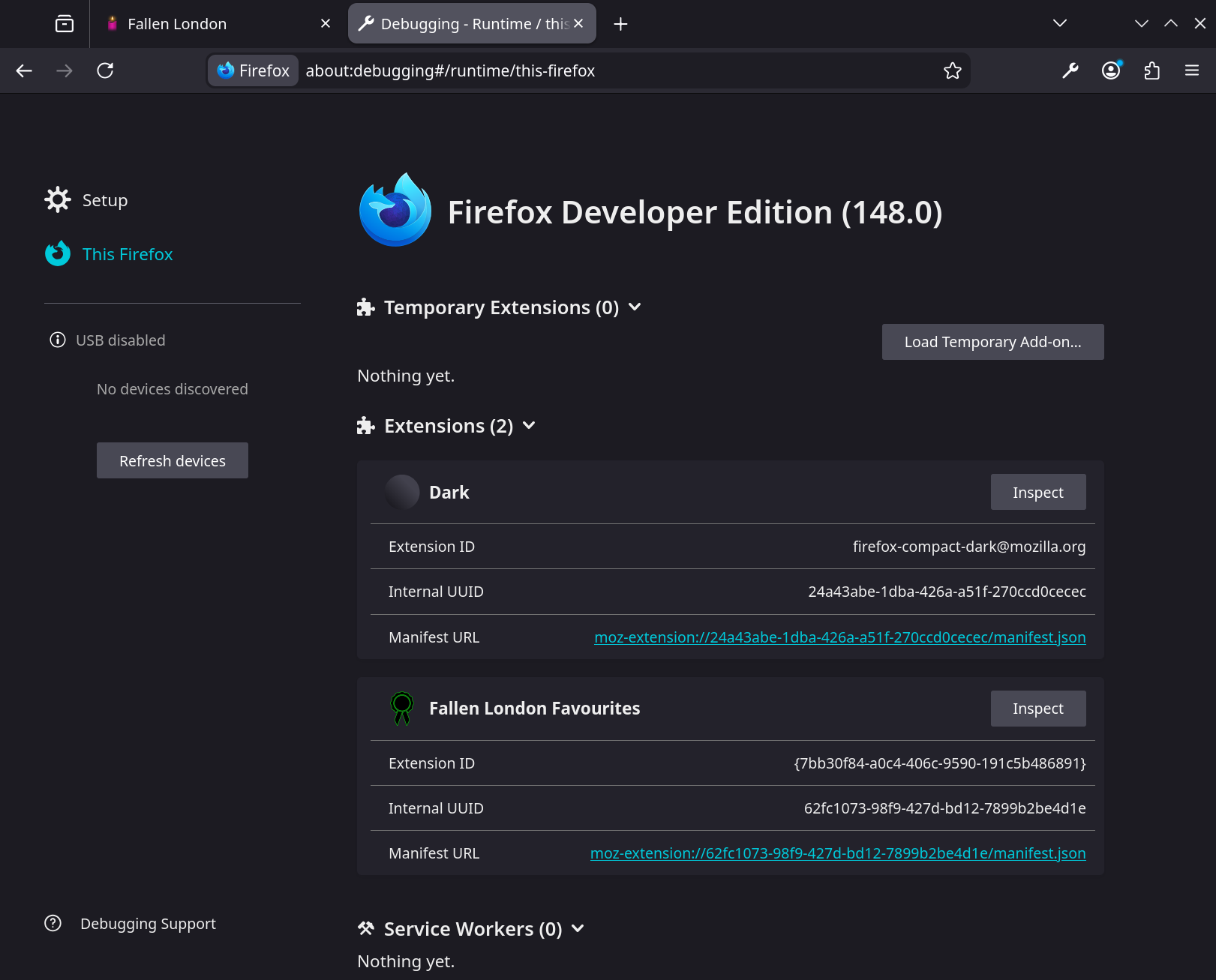Screen dimensions: 1216x980
Task: Reload the page with the refresh icon
Action: (x=105, y=70)
